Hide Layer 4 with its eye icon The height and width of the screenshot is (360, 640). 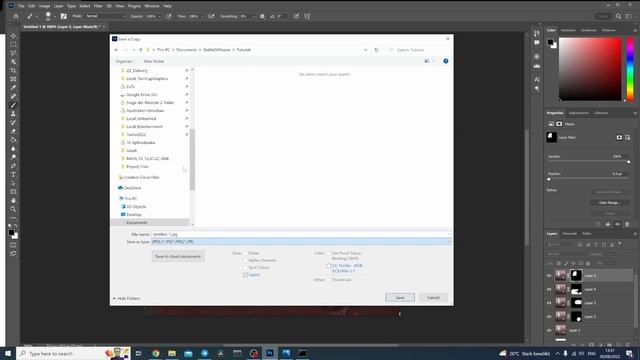point(549,289)
